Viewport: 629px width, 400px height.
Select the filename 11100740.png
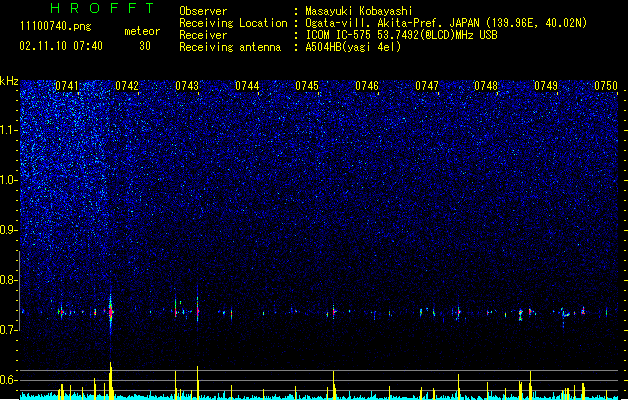click(55, 27)
